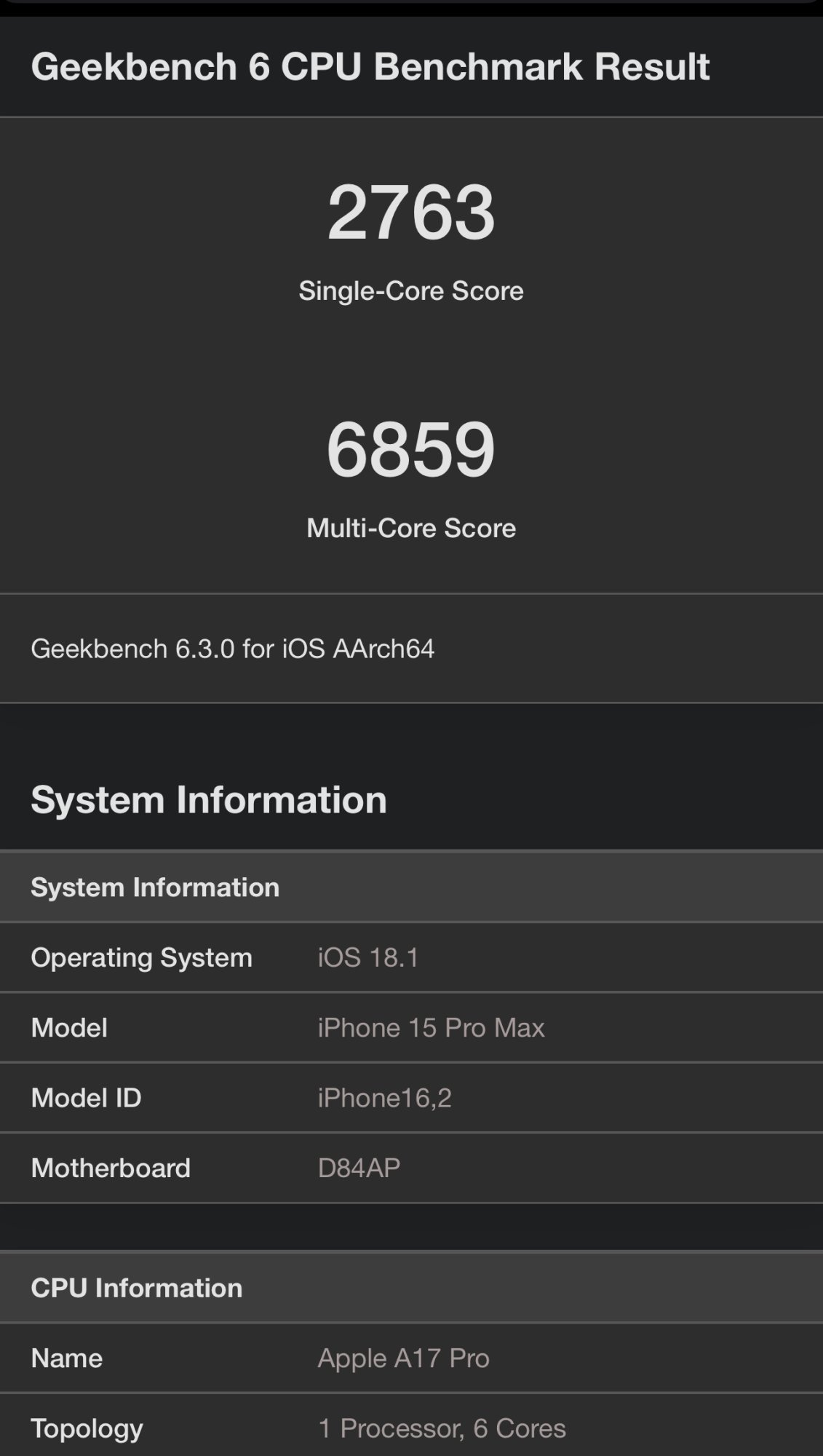The image size is (823, 1456).
Task: Click the 'Operating System' row label
Action: point(141,957)
